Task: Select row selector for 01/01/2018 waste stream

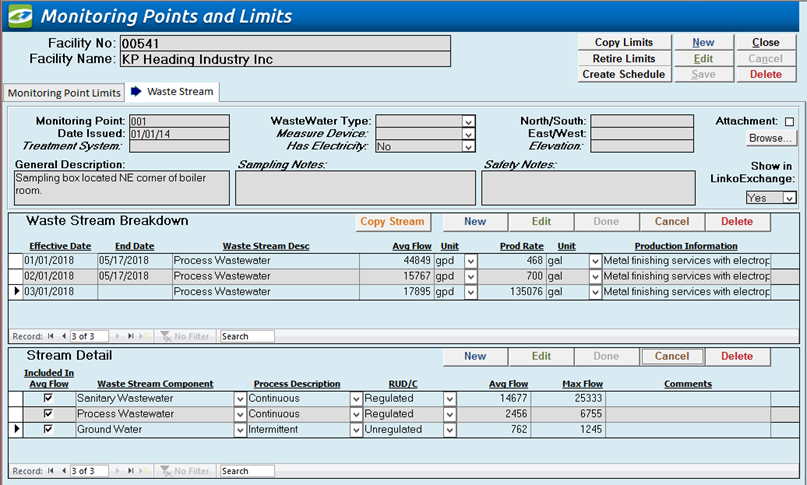Action: click(16, 261)
